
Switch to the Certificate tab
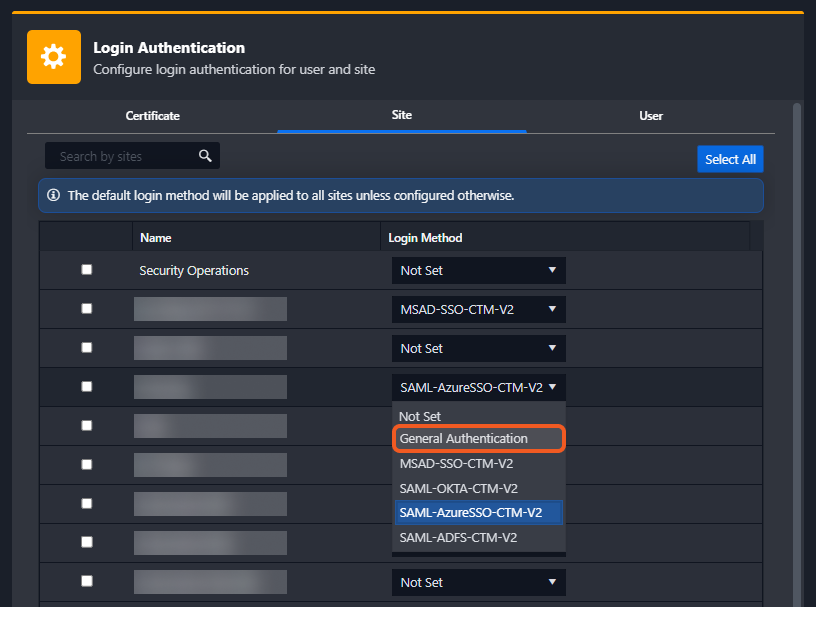[x=152, y=116]
